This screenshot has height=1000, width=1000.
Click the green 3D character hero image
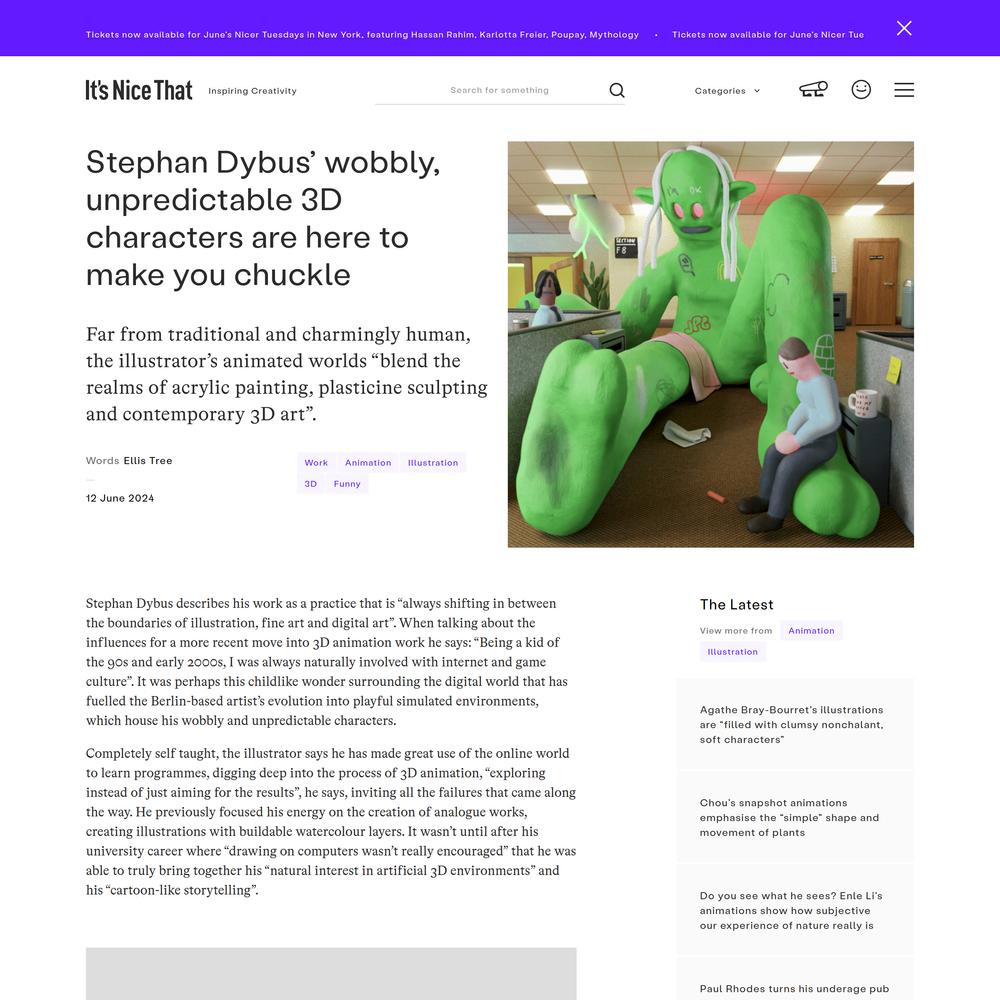click(x=710, y=344)
